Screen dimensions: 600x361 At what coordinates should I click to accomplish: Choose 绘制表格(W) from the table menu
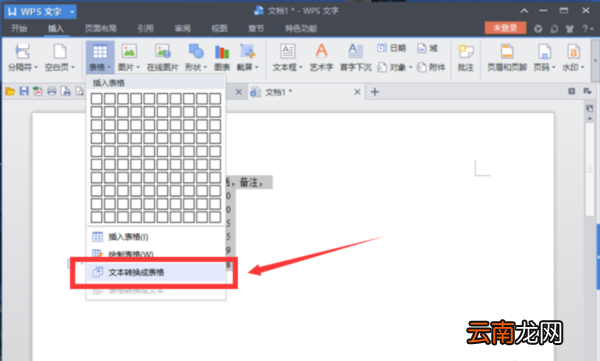coord(156,254)
